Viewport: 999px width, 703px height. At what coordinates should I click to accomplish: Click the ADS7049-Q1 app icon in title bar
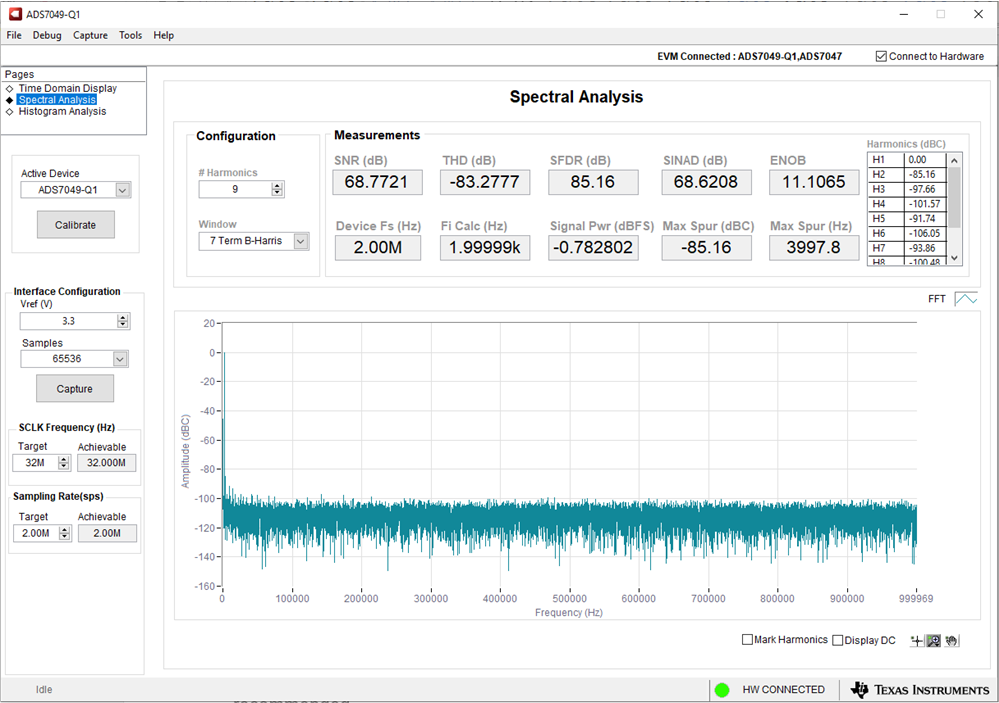pos(14,14)
